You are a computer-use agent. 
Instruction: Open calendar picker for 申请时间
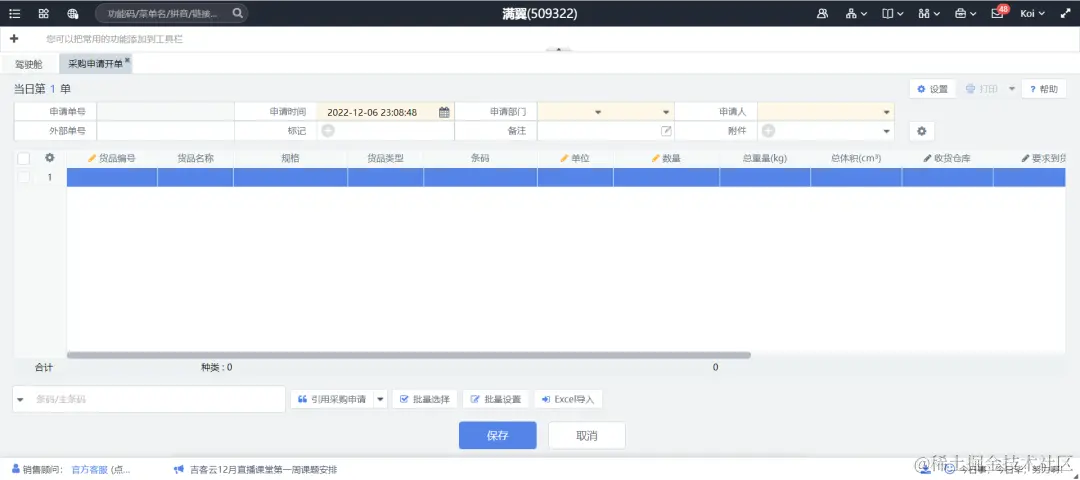pos(444,112)
